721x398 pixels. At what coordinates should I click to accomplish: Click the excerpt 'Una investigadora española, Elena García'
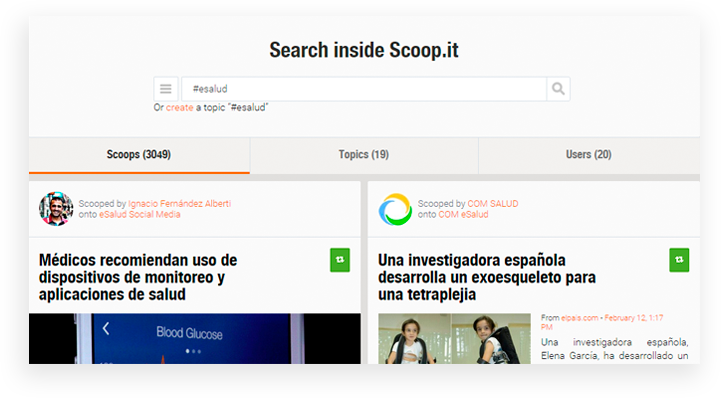click(x=614, y=349)
